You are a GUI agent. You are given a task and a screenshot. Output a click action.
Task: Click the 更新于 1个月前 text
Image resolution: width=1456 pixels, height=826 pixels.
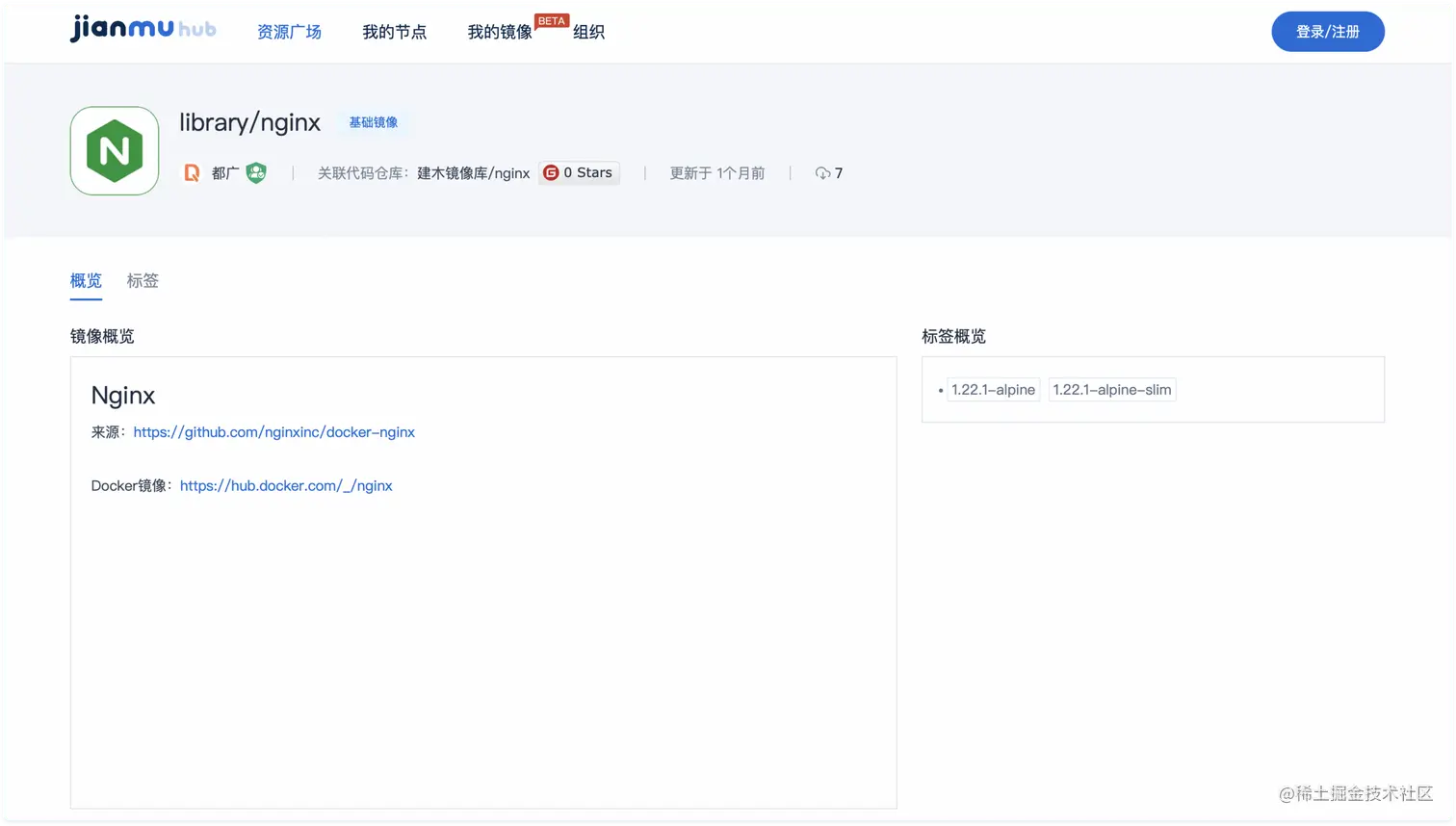717,173
